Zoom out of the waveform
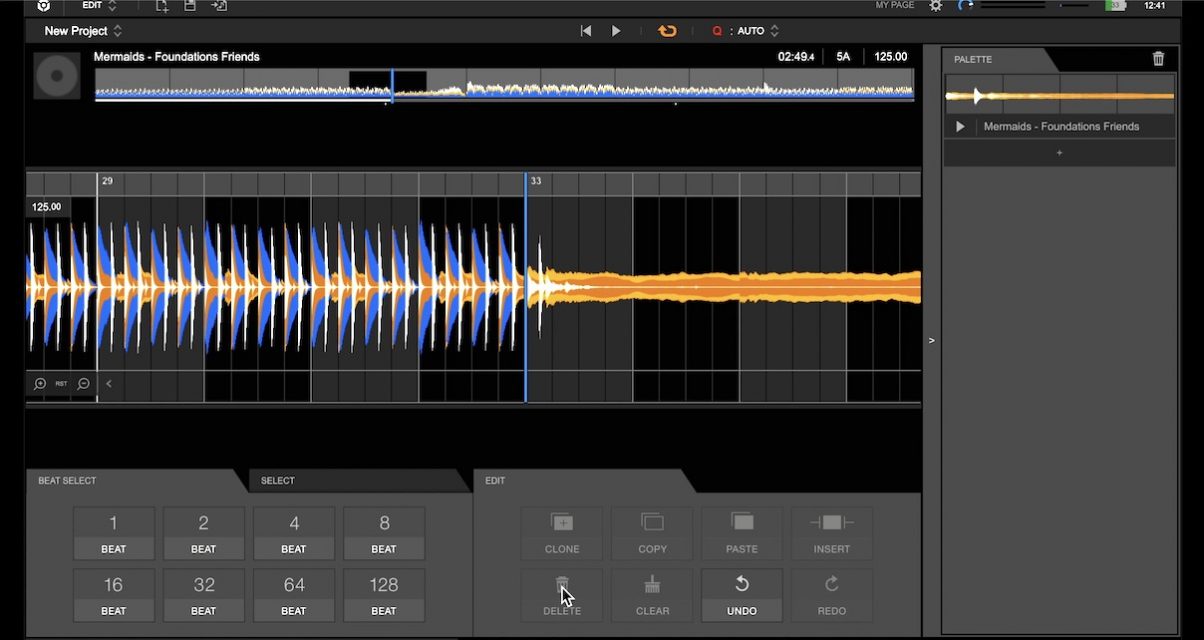The image size is (1204, 640). pos(84,383)
